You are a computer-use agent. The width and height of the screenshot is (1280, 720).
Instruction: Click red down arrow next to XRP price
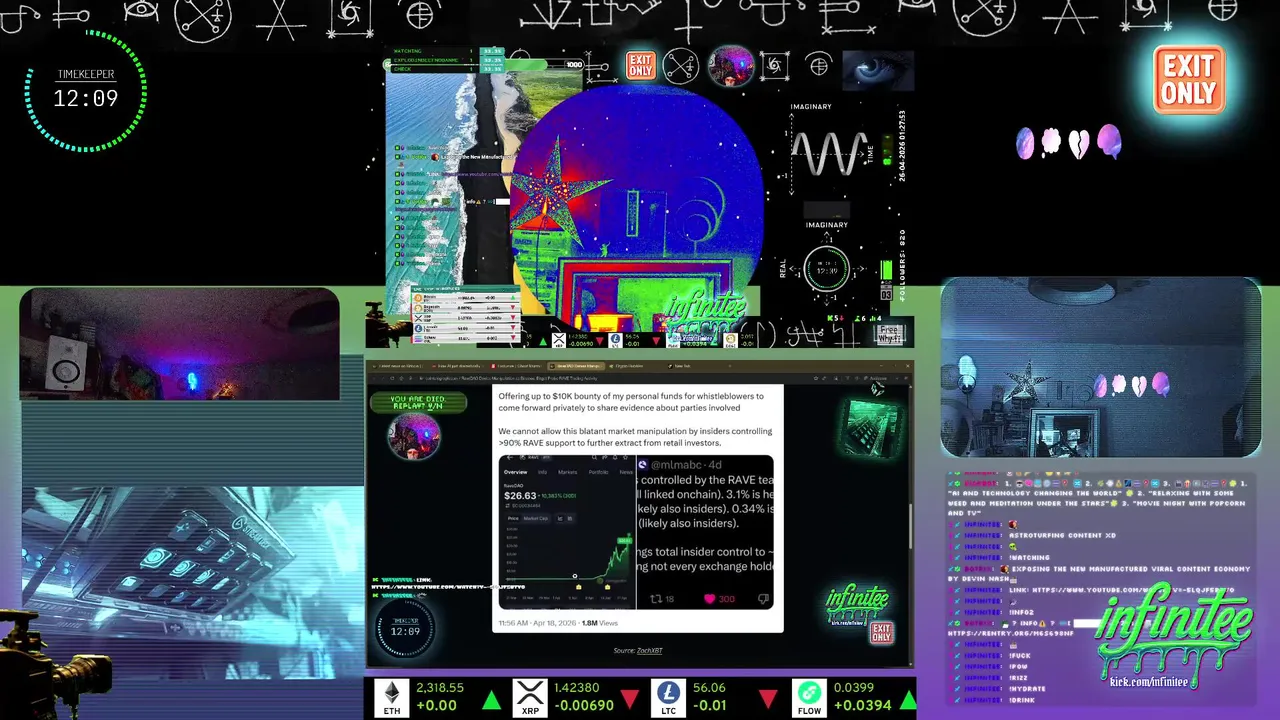630,698
